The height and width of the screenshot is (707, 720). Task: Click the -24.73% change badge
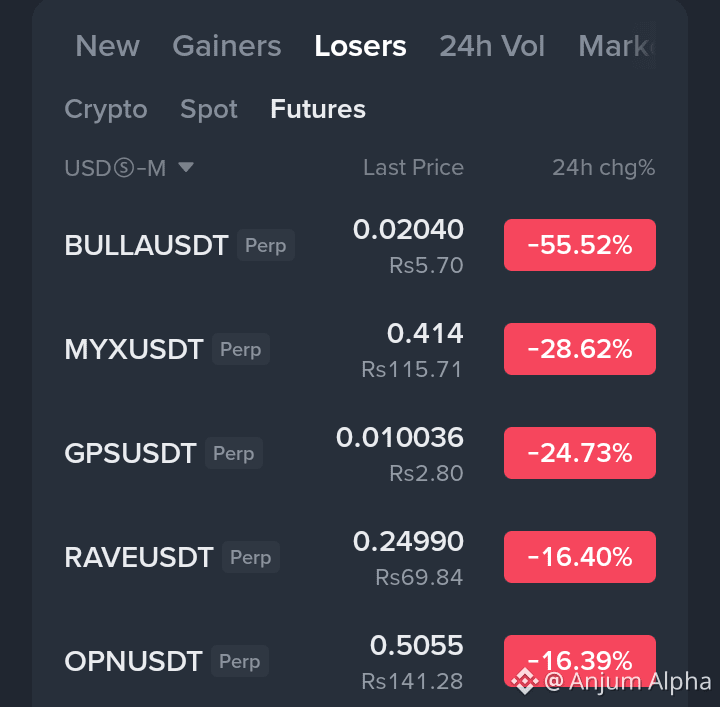pos(580,453)
